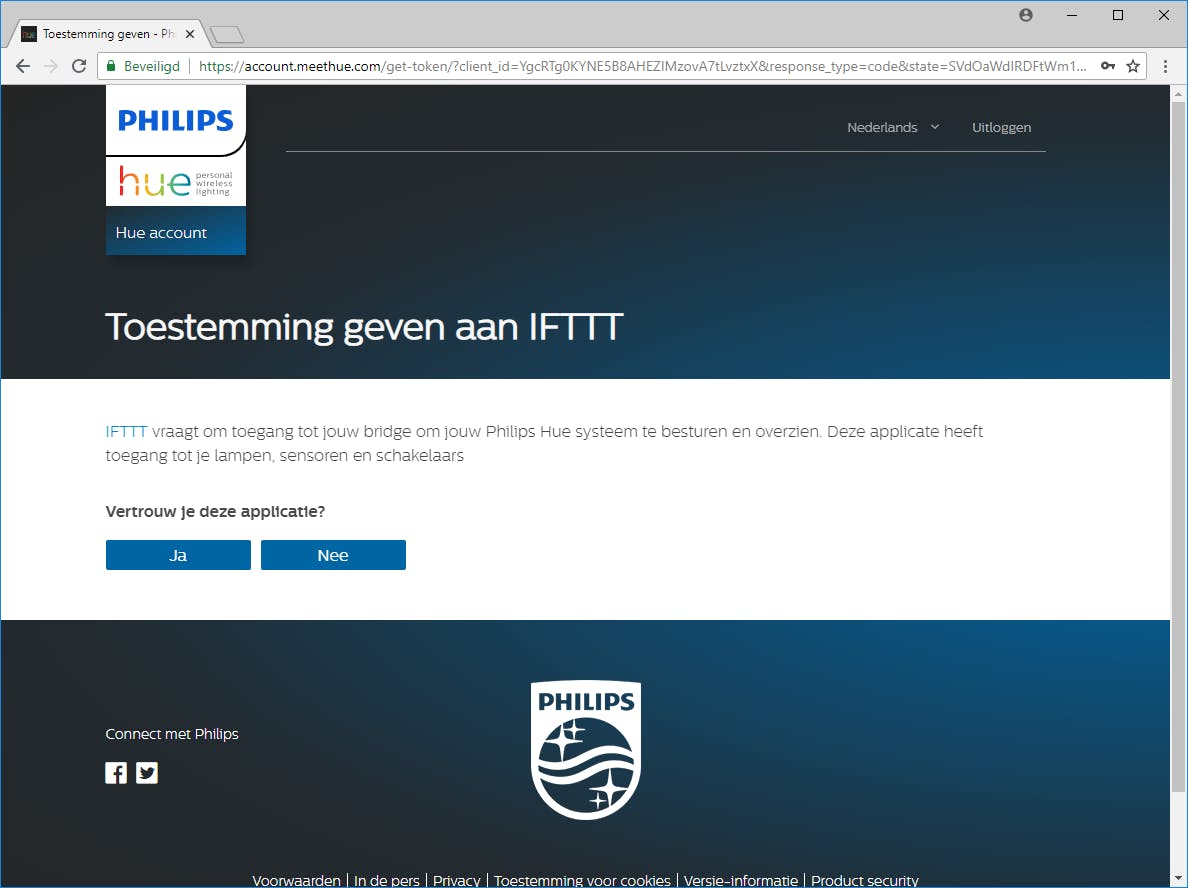Click the hue personal wireless lighting logo
Image resolution: width=1188 pixels, height=888 pixels.
pos(176,182)
